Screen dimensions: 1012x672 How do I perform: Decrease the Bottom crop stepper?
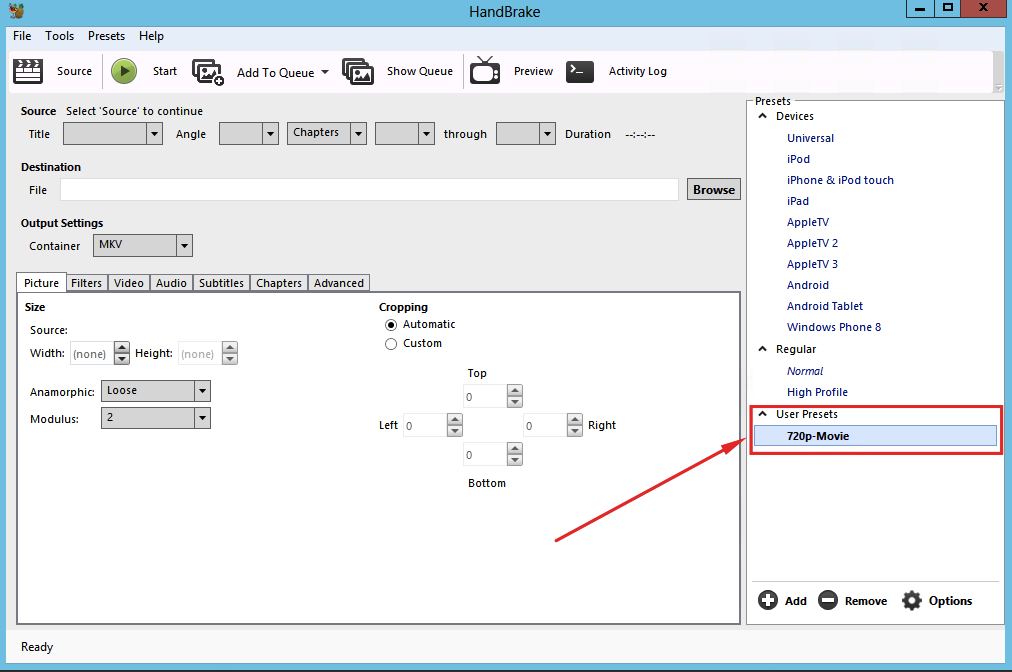pyautogui.click(x=514, y=460)
